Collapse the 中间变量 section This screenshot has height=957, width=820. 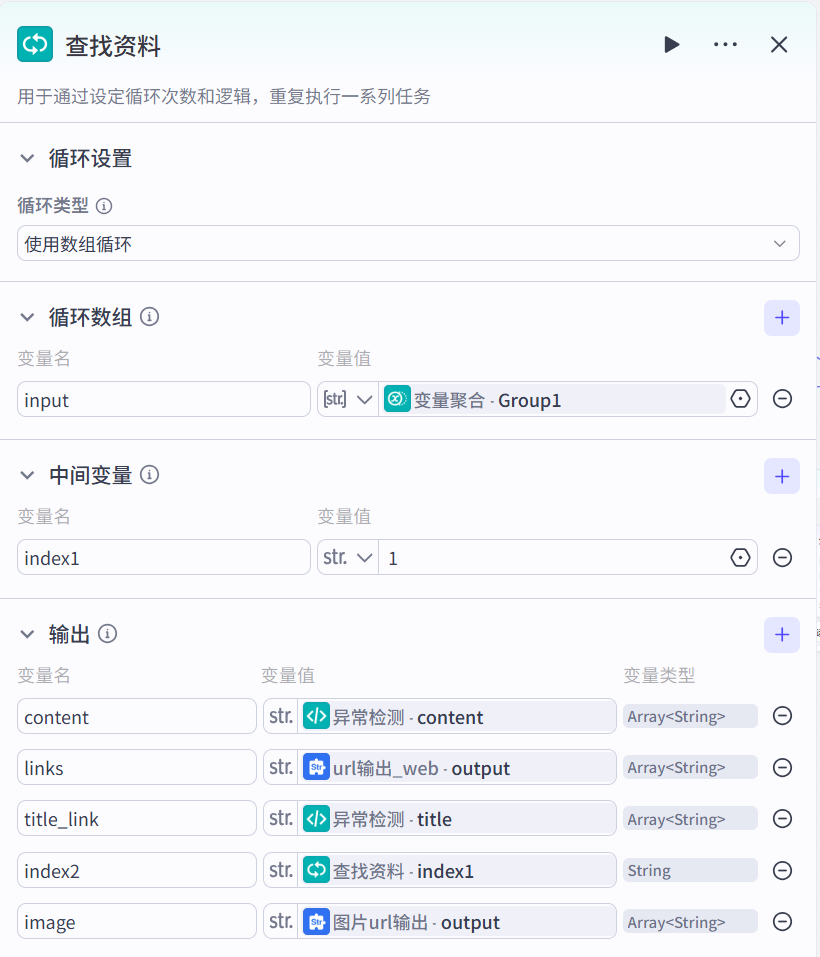point(27,476)
